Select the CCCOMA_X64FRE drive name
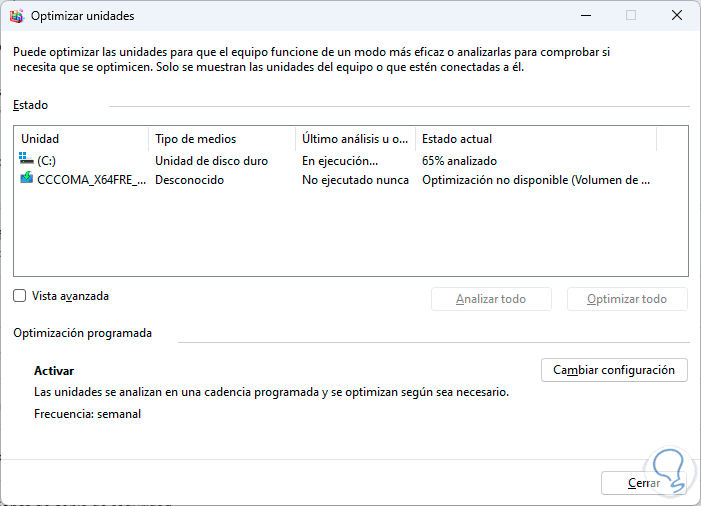 [91, 180]
